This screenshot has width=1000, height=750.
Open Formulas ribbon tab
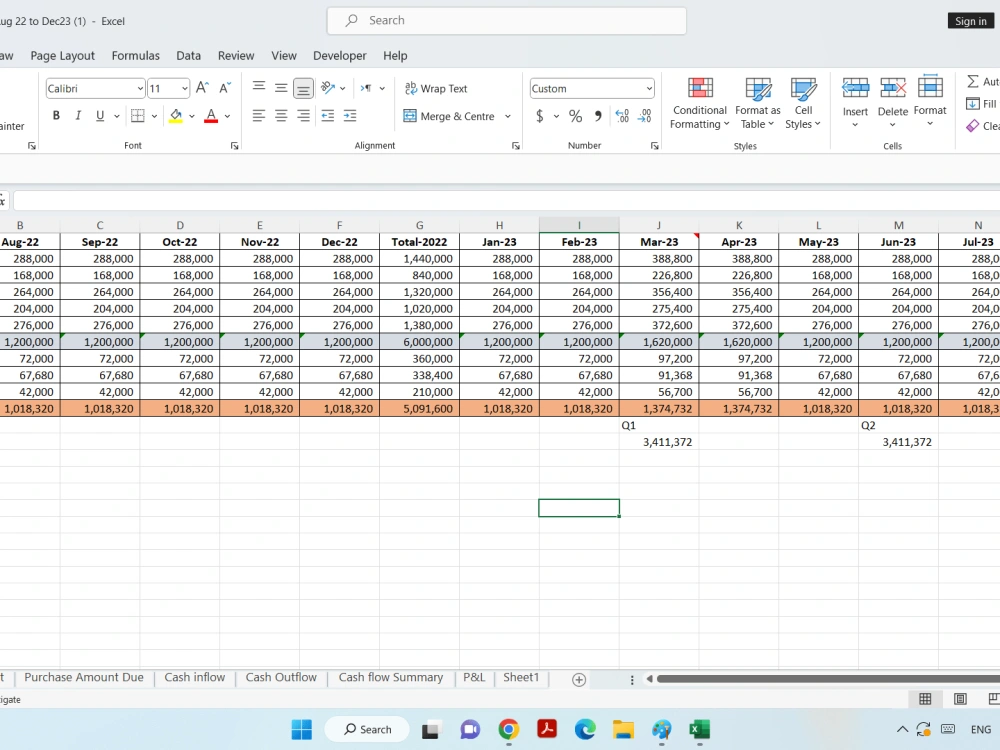pyautogui.click(x=136, y=55)
